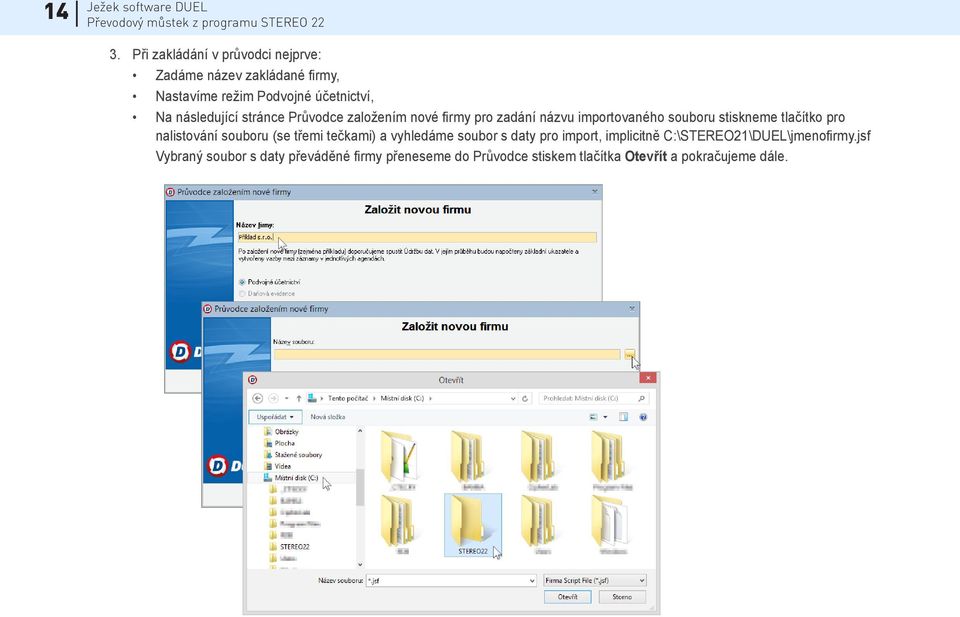Change the view using the view icon
Screen dimensions: 960x617
(x=593, y=417)
